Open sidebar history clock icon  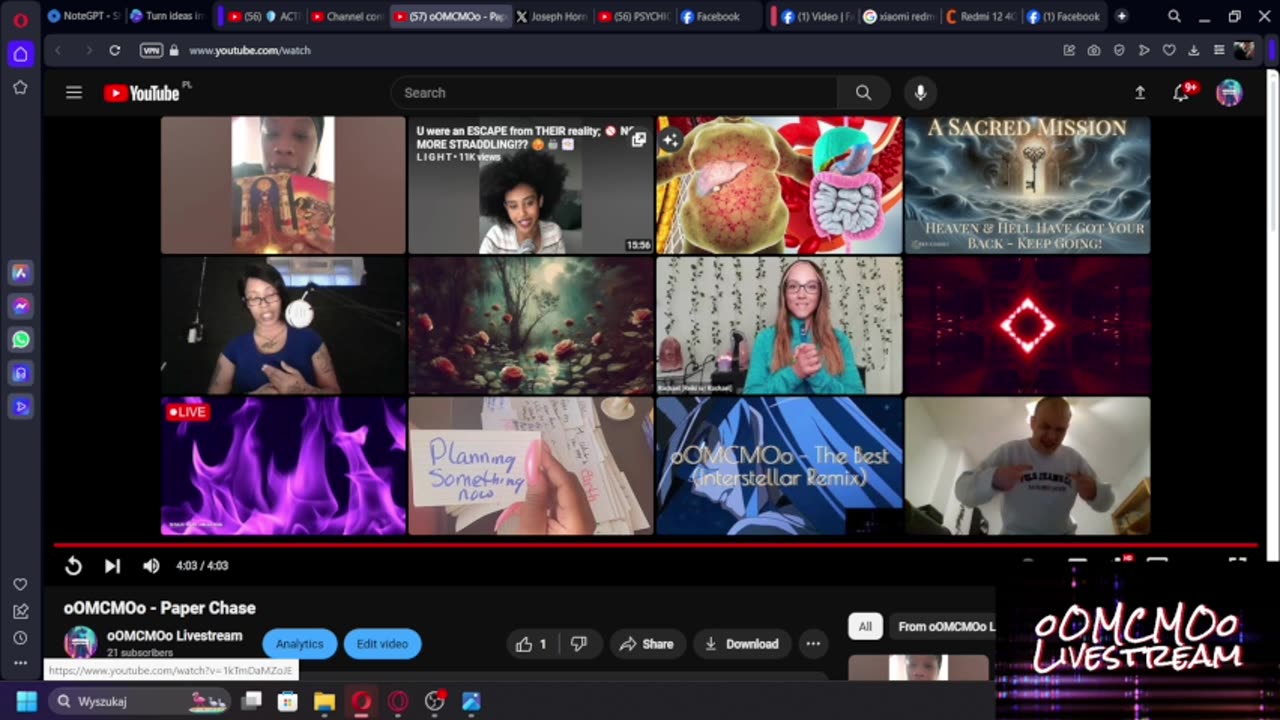point(20,638)
